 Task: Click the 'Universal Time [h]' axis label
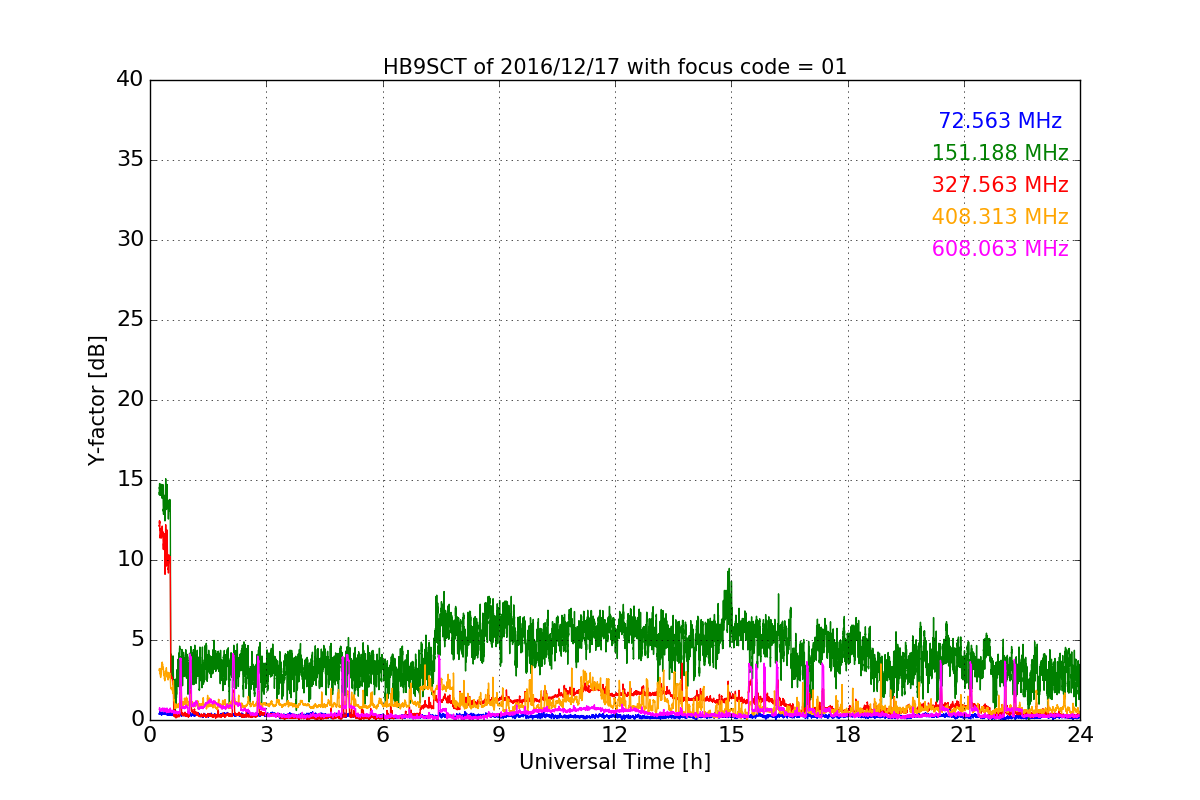[614, 762]
